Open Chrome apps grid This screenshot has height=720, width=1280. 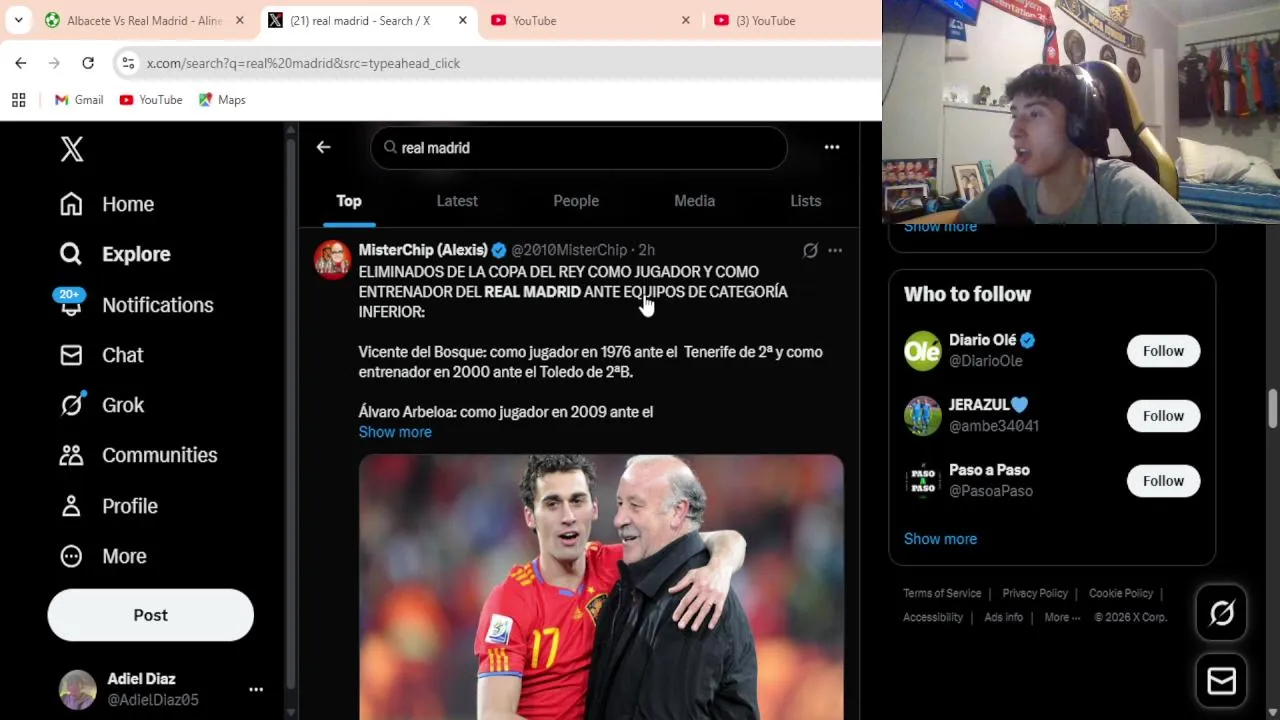pyautogui.click(x=18, y=100)
